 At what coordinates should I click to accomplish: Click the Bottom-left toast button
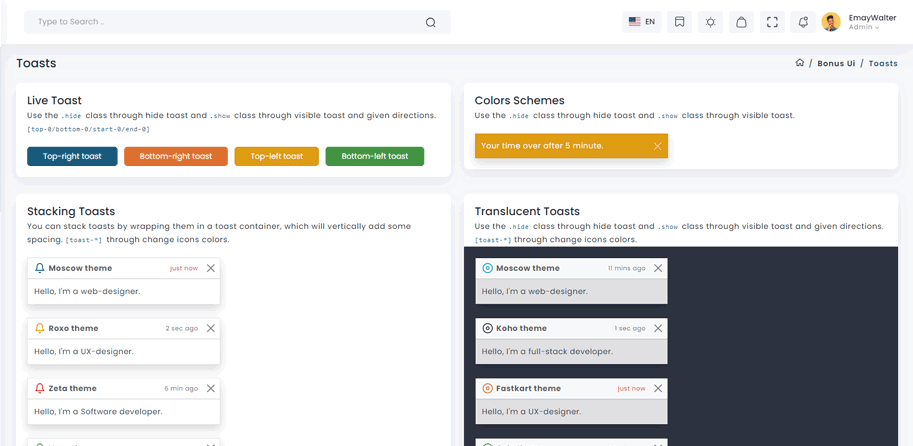(x=374, y=156)
